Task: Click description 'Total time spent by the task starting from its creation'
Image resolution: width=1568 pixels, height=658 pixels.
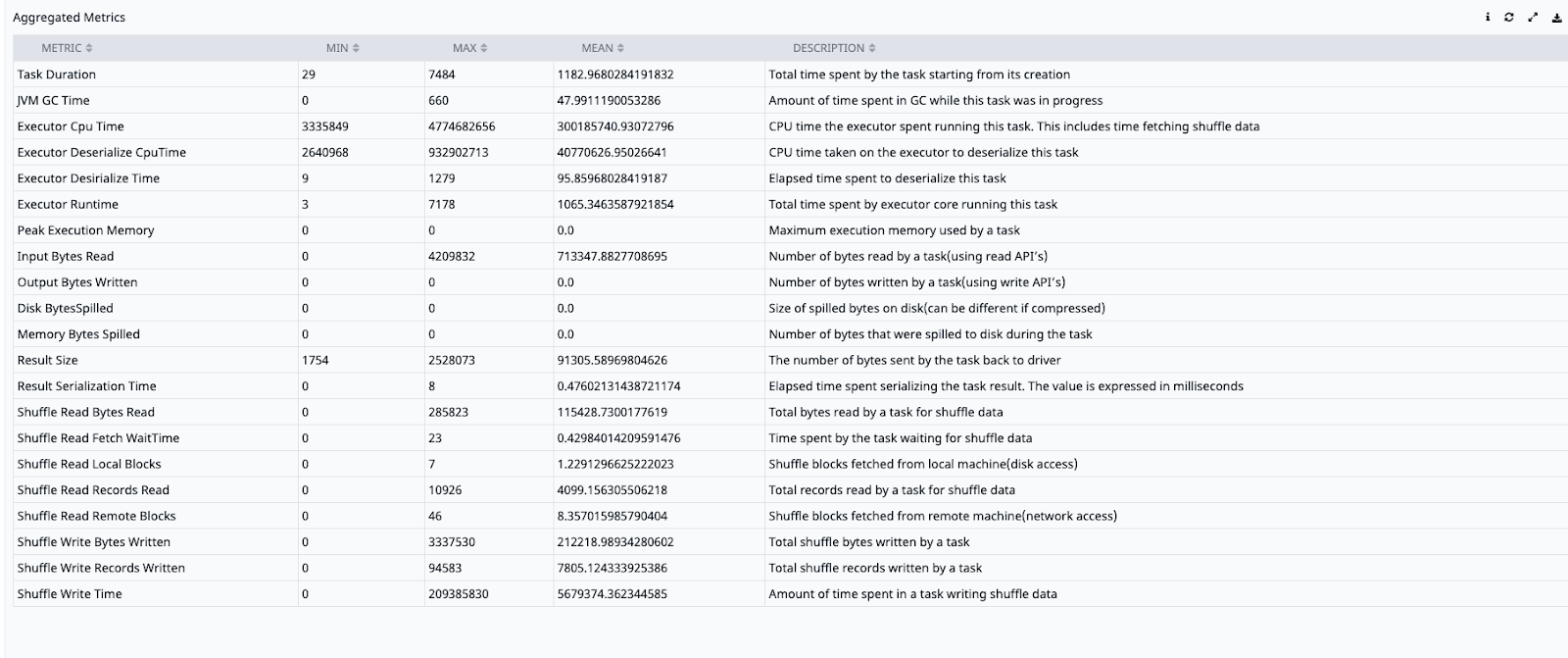Action: (x=919, y=75)
